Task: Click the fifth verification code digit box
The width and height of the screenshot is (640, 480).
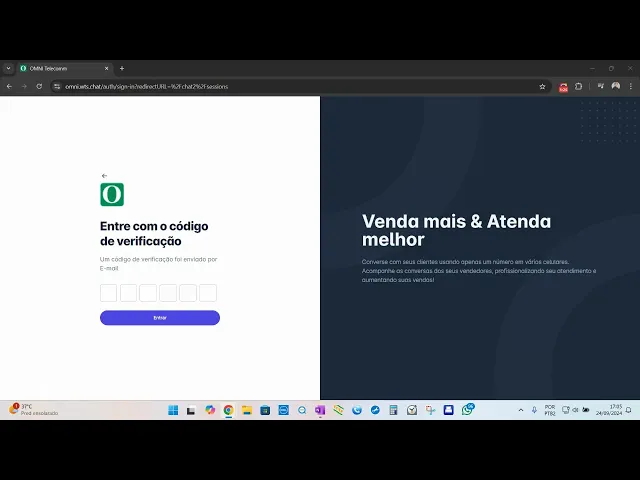Action: 188,293
